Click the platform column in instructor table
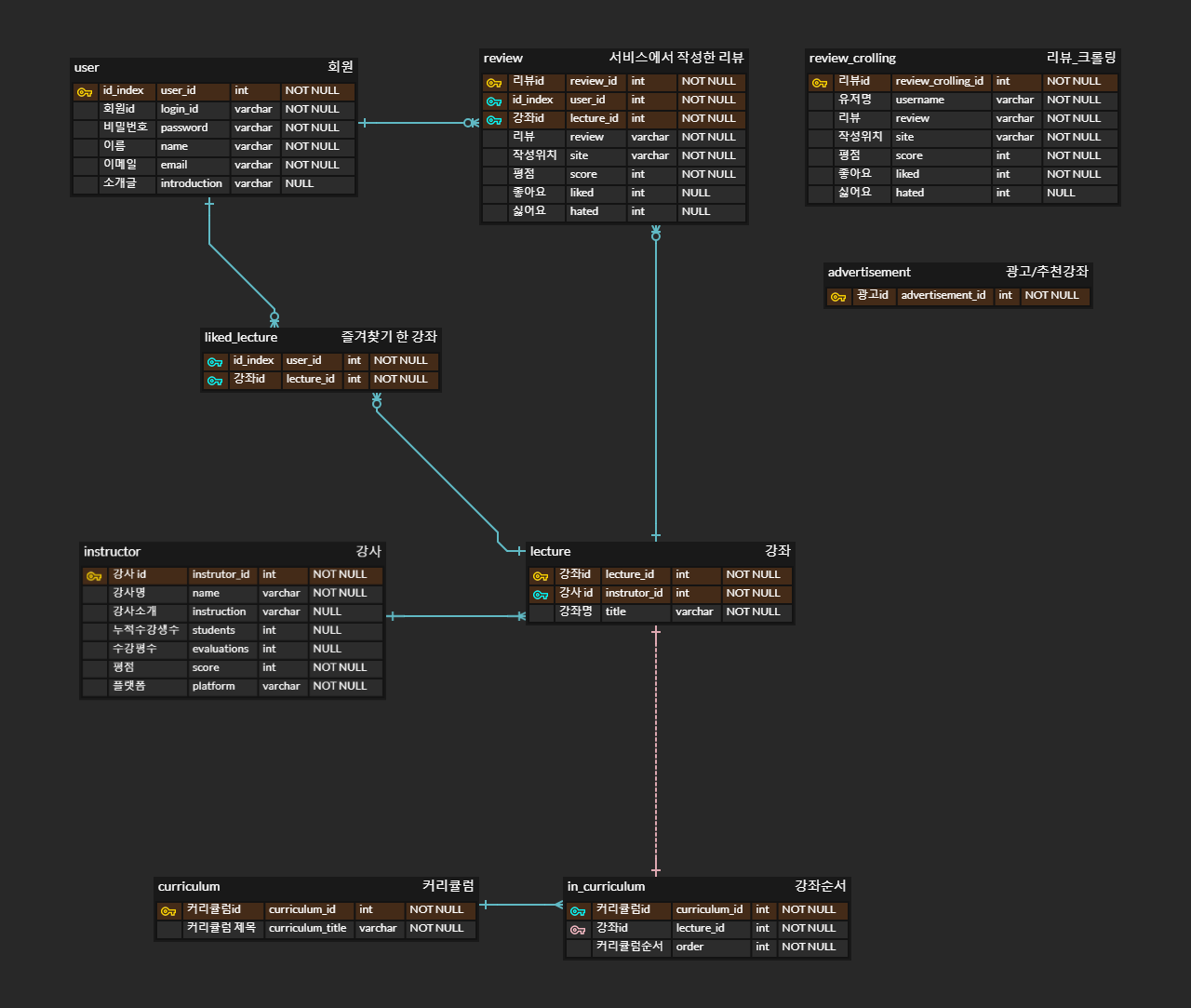This screenshot has width=1191, height=1008. (214, 687)
